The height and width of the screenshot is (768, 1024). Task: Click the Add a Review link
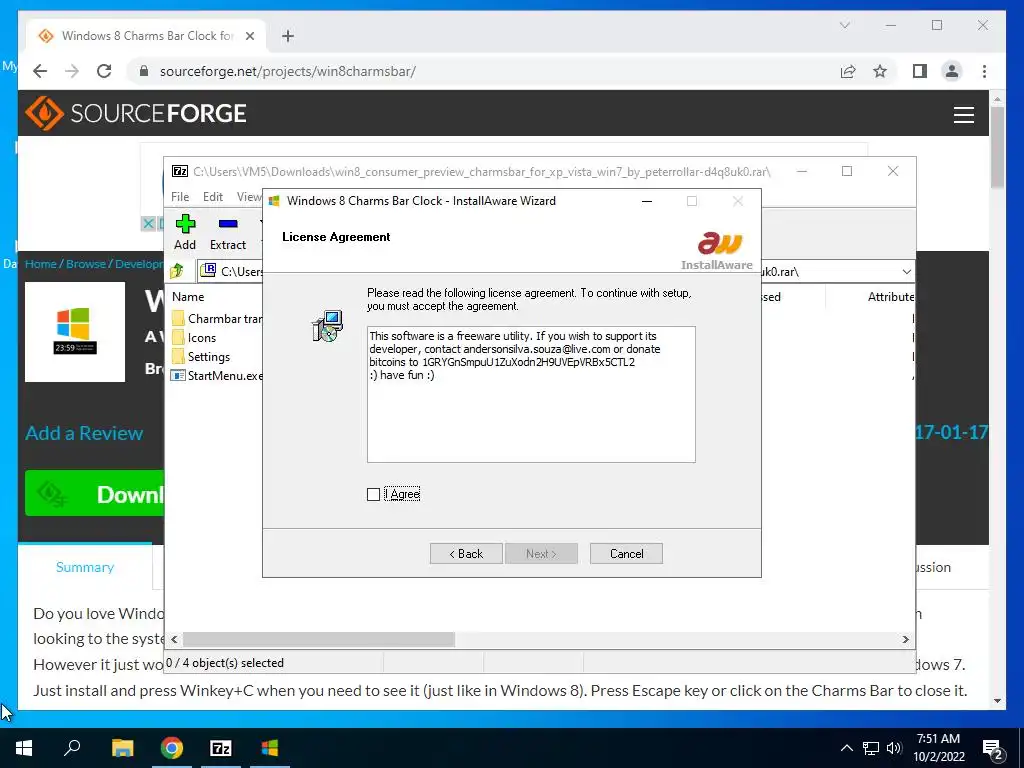84,433
